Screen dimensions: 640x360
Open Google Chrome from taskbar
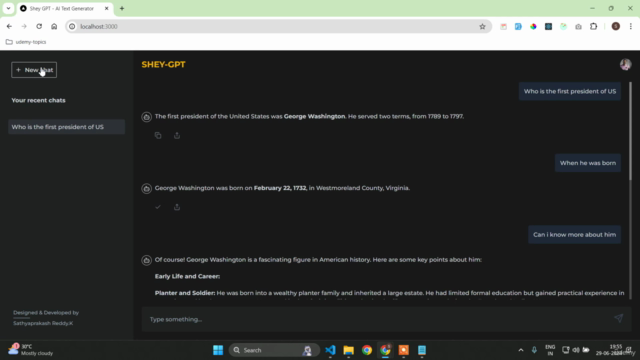[367, 350]
